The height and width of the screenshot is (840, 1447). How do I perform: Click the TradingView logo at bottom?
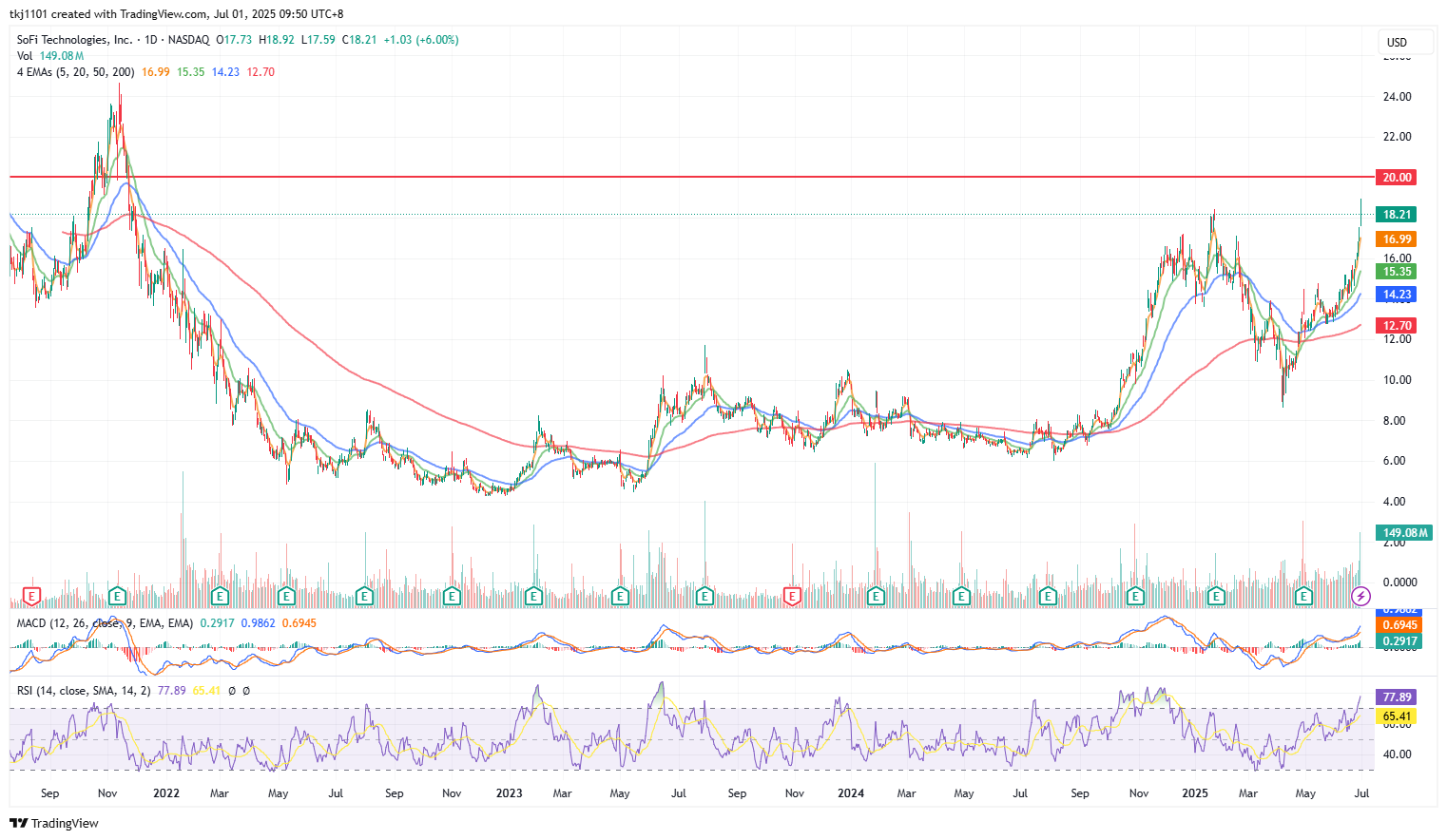54,823
